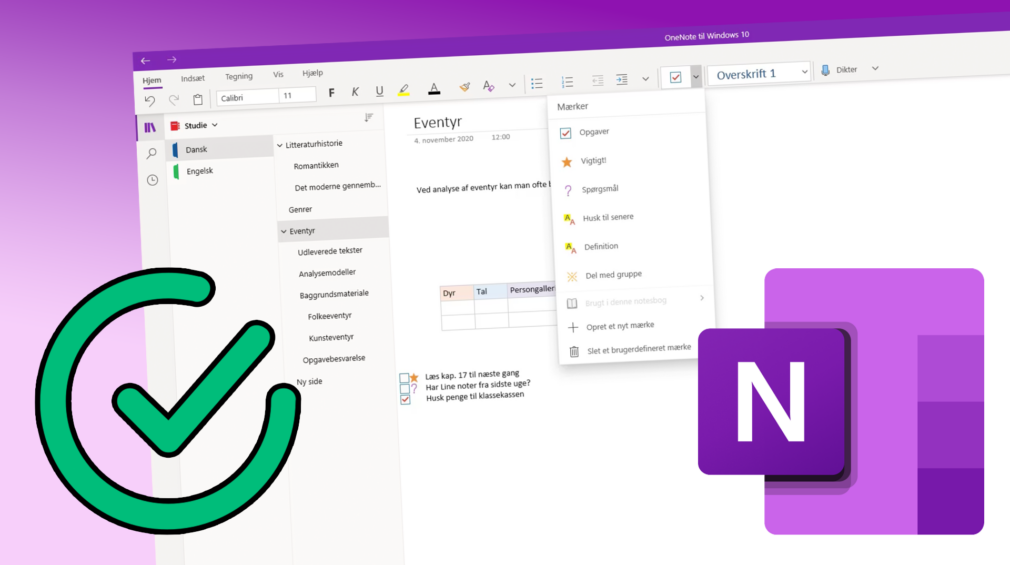Click the back arrow in title bar
Image resolution: width=1010 pixels, height=565 pixels.
click(146, 61)
